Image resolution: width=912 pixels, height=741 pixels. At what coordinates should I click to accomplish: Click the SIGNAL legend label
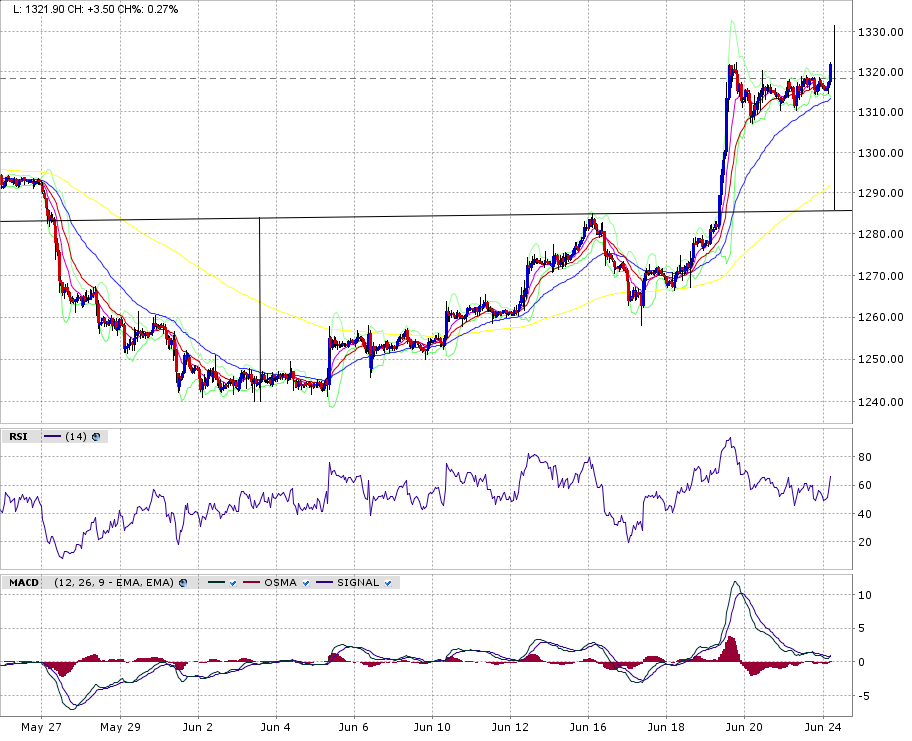click(358, 583)
